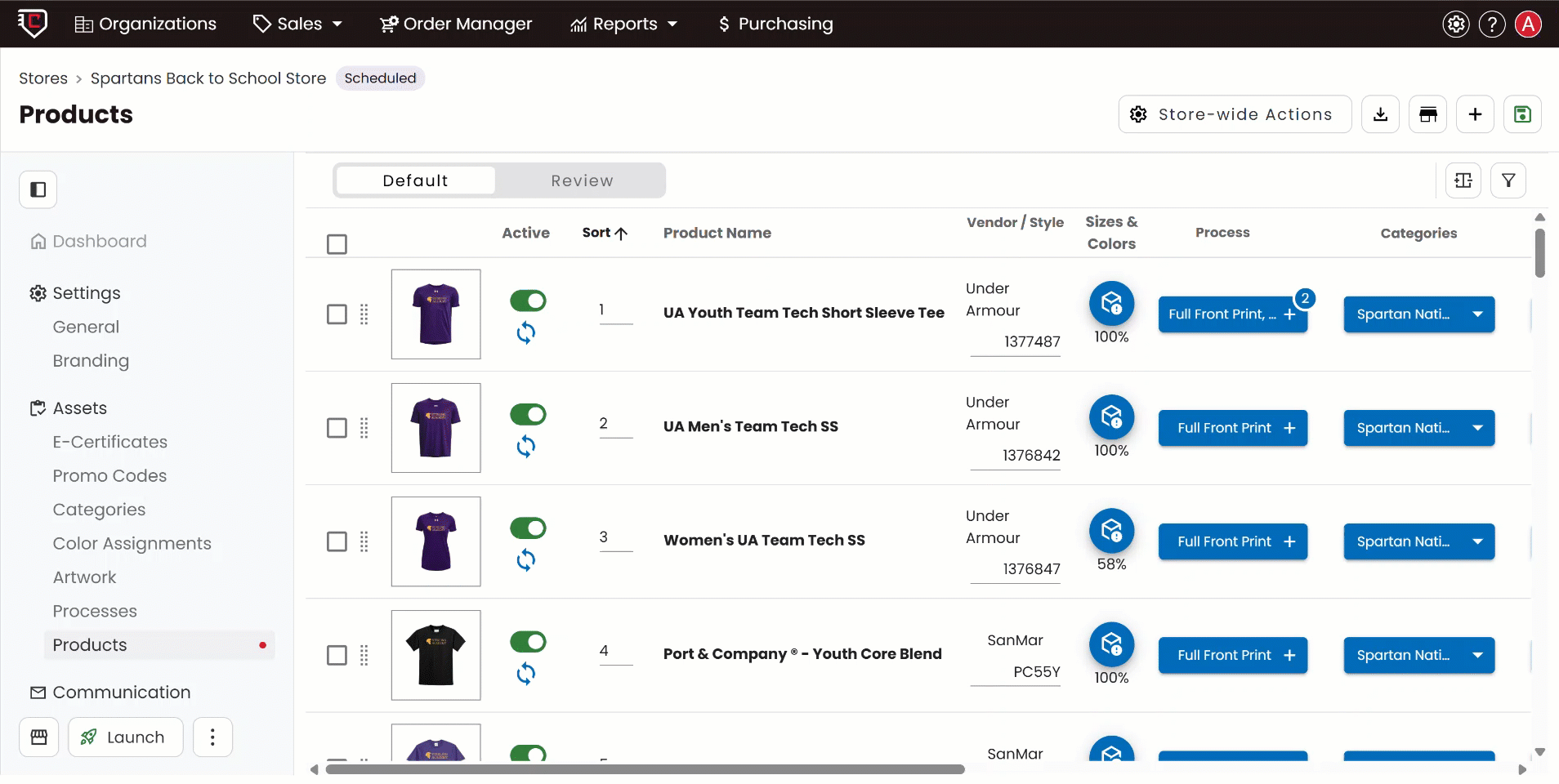1559x784 pixels.
Task: Open Order Manager from the top menu
Action: coord(456,24)
